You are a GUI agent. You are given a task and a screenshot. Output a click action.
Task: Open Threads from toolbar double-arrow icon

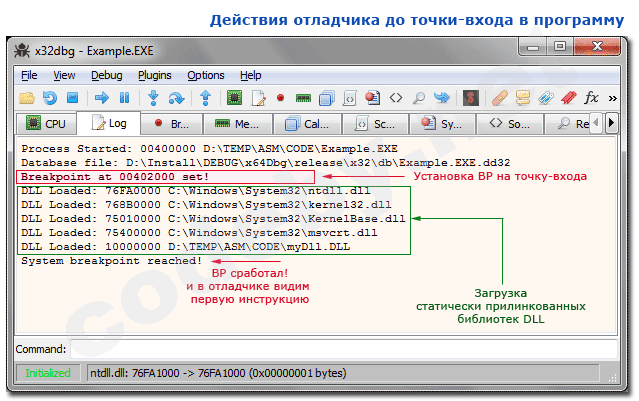point(442,98)
